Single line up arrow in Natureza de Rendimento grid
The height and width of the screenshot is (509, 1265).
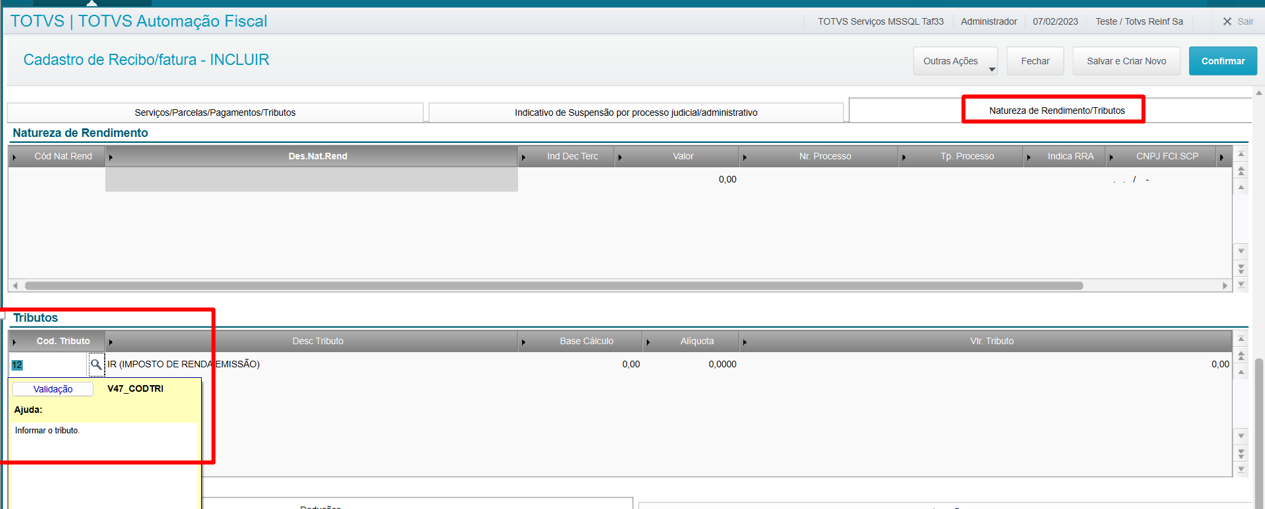tap(1241, 187)
